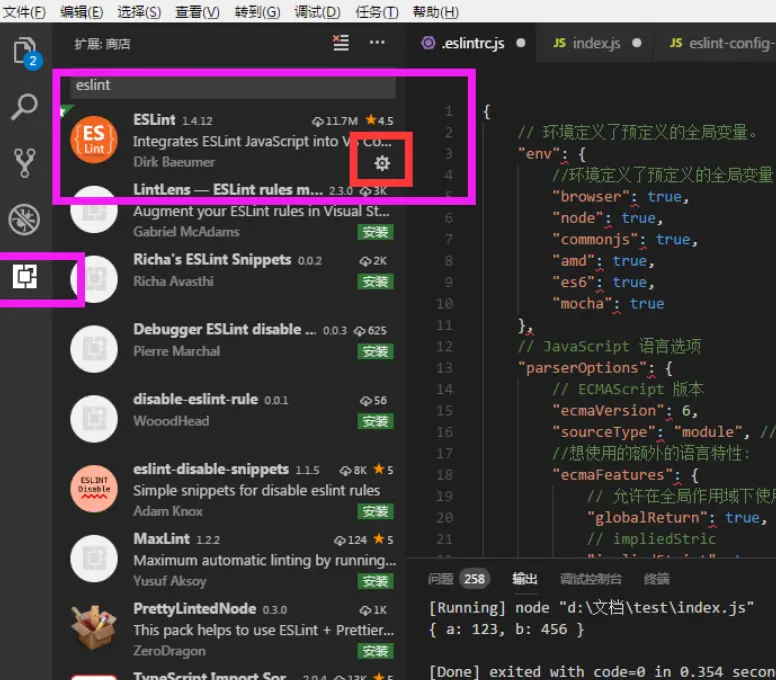Install the eslint-disable-snippets extension
The image size is (776, 680).
coord(375,511)
